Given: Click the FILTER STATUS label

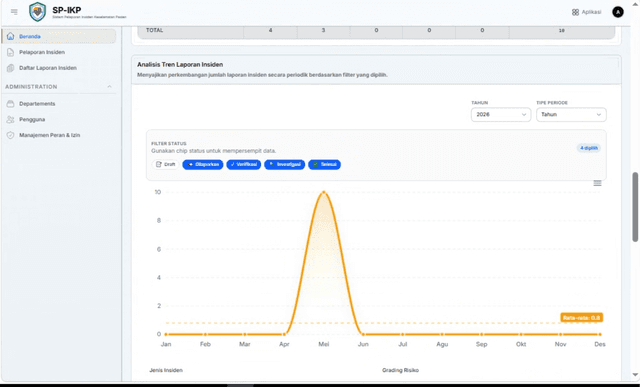Looking at the screenshot, I should pyautogui.click(x=169, y=144).
